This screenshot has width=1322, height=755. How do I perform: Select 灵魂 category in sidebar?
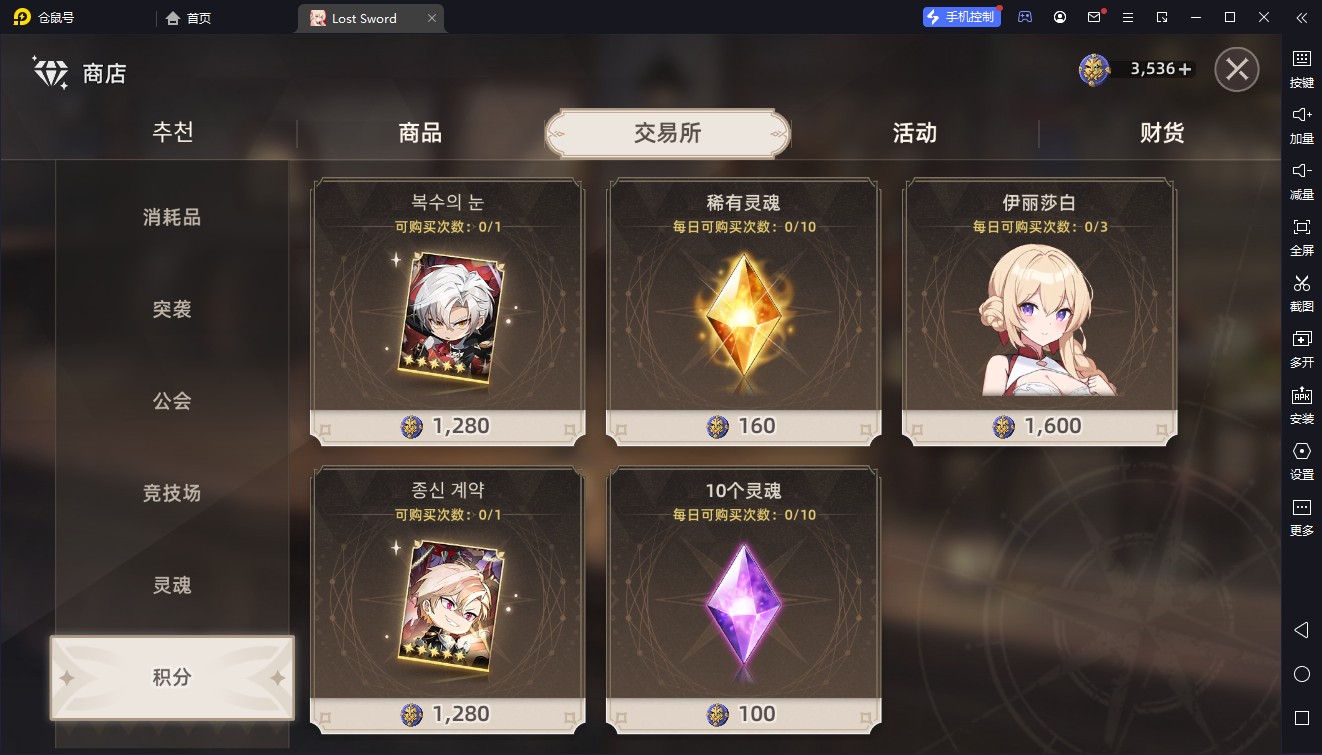tap(172, 585)
